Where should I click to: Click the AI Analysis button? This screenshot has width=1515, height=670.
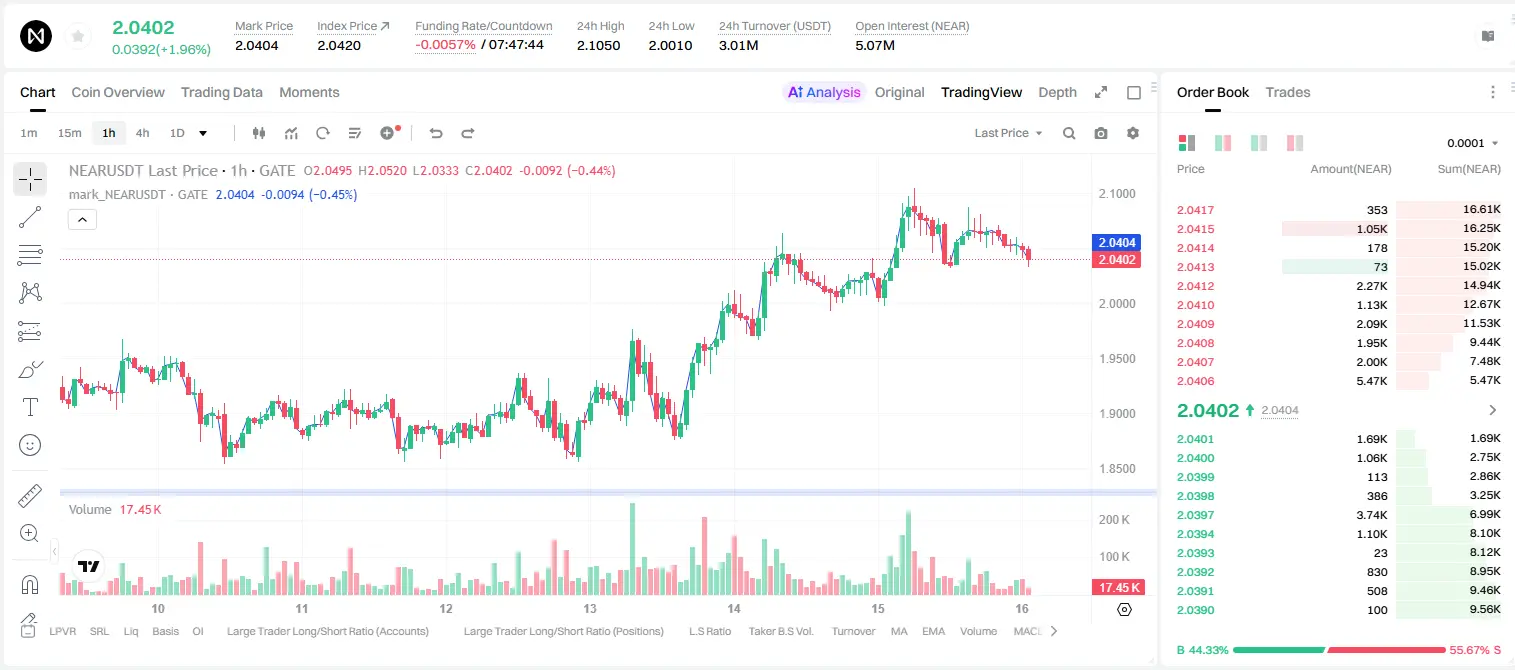tap(823, 92)
